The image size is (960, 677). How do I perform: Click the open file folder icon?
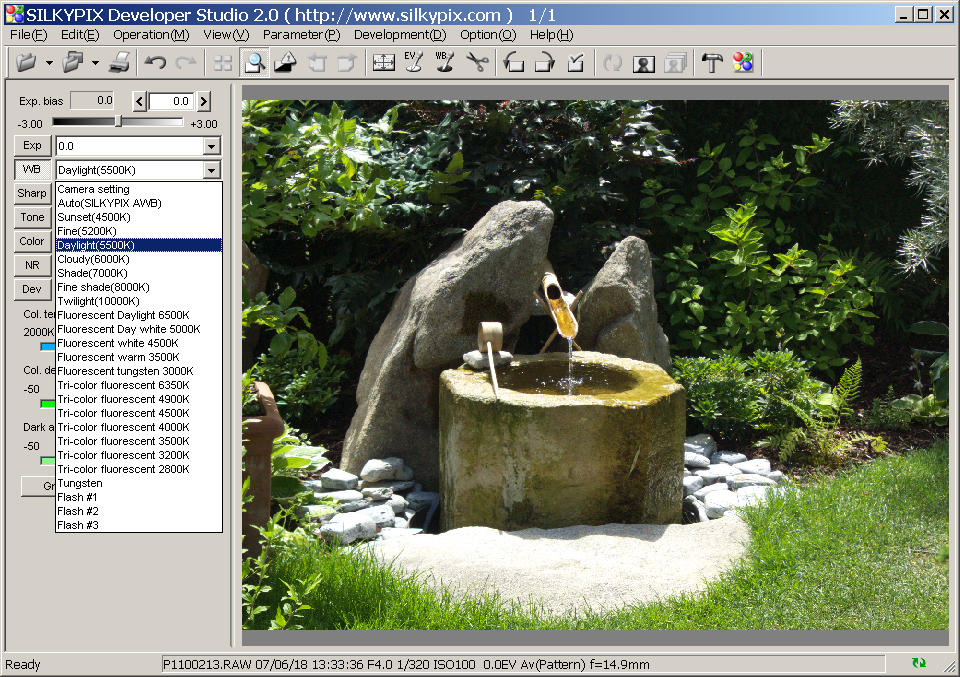25,63
